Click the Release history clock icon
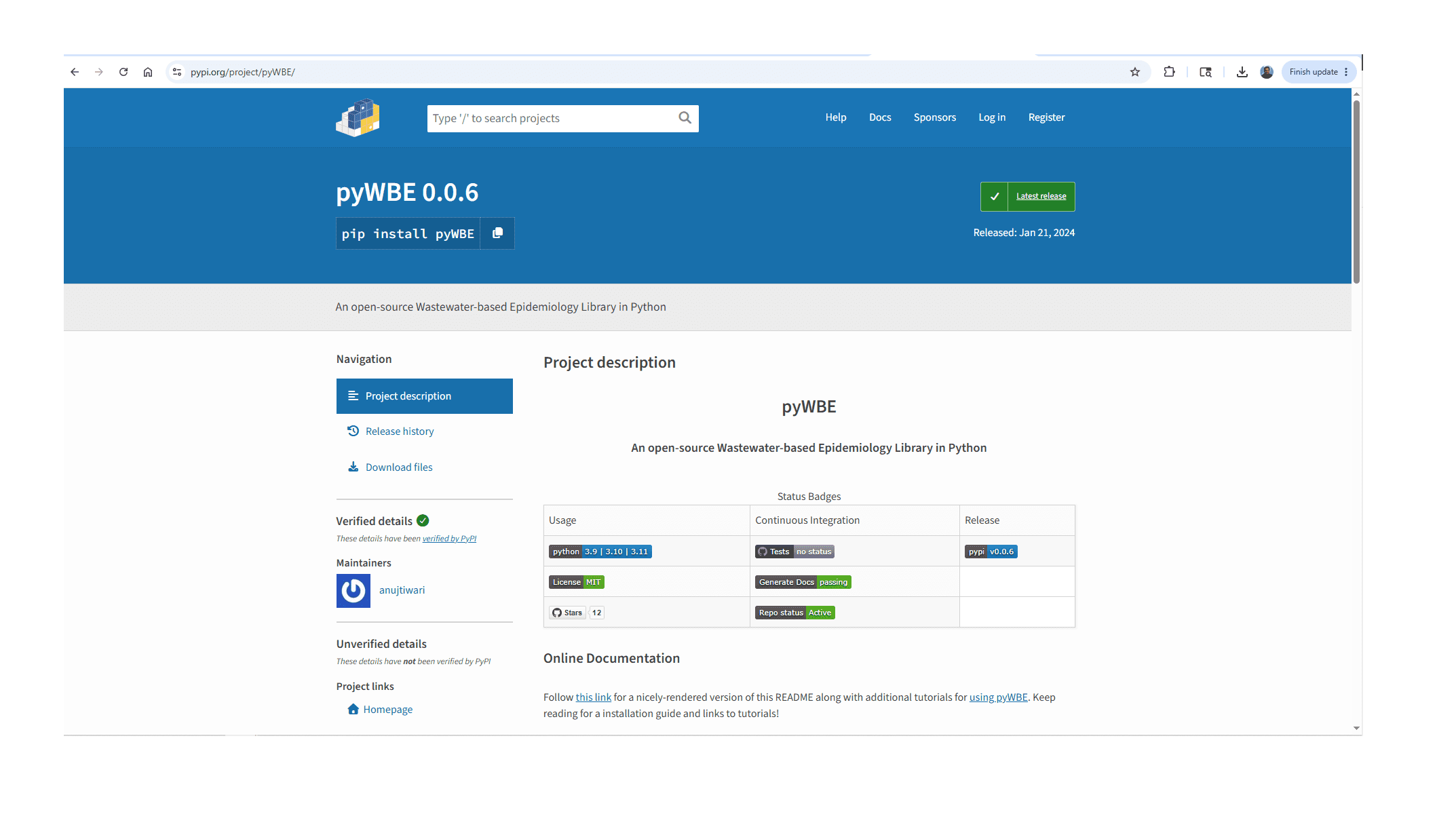 coord(353,431)
